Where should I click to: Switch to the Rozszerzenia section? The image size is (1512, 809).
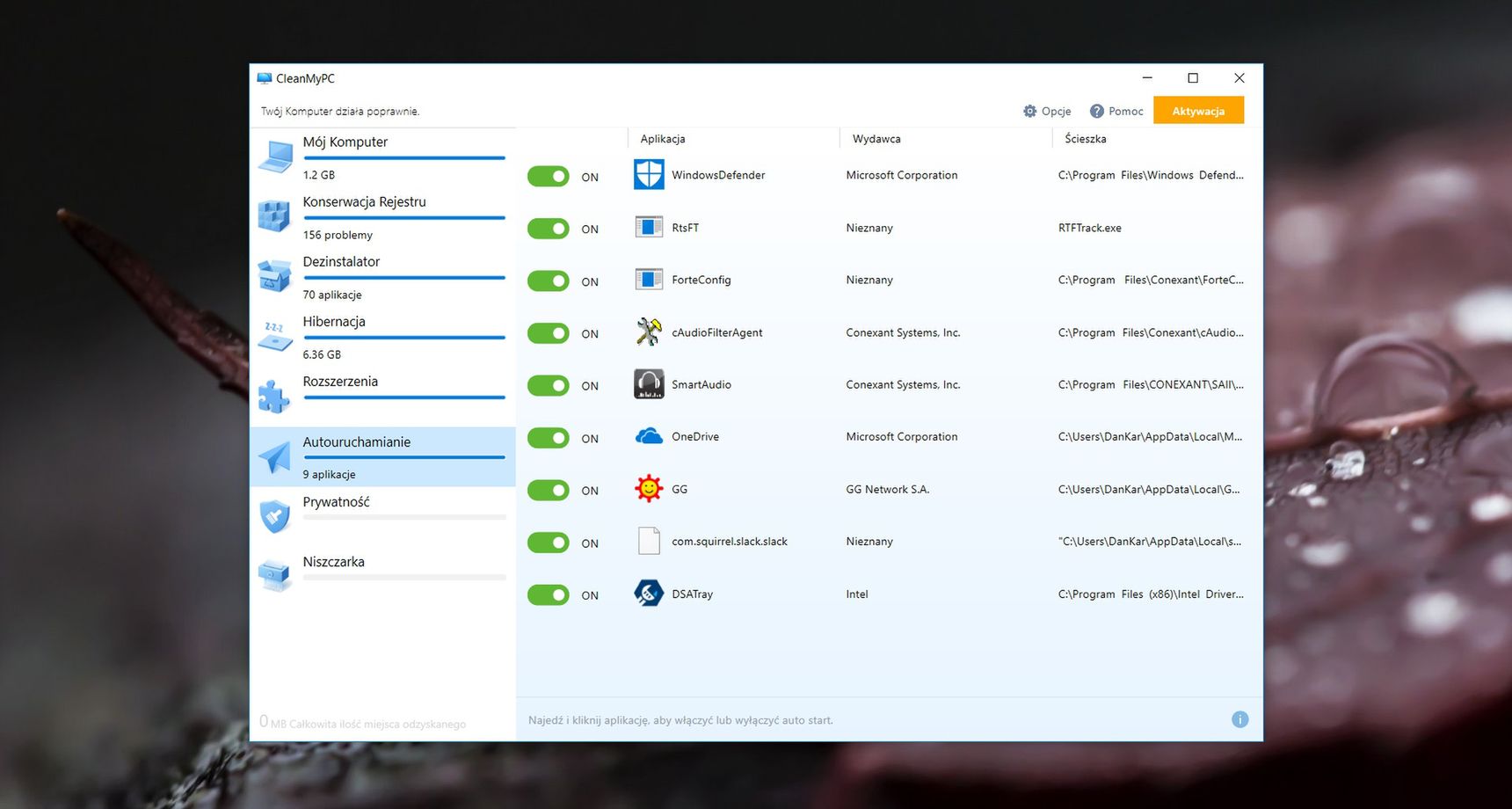pyautogui.click(x=382, y=397)
